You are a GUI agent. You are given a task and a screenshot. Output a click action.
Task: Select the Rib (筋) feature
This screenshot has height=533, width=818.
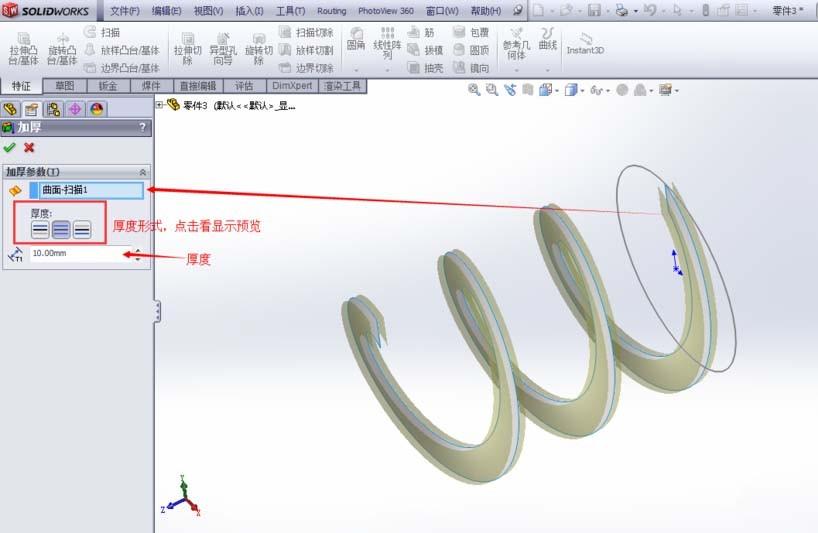pyautogui.click(x=420, y=32)
